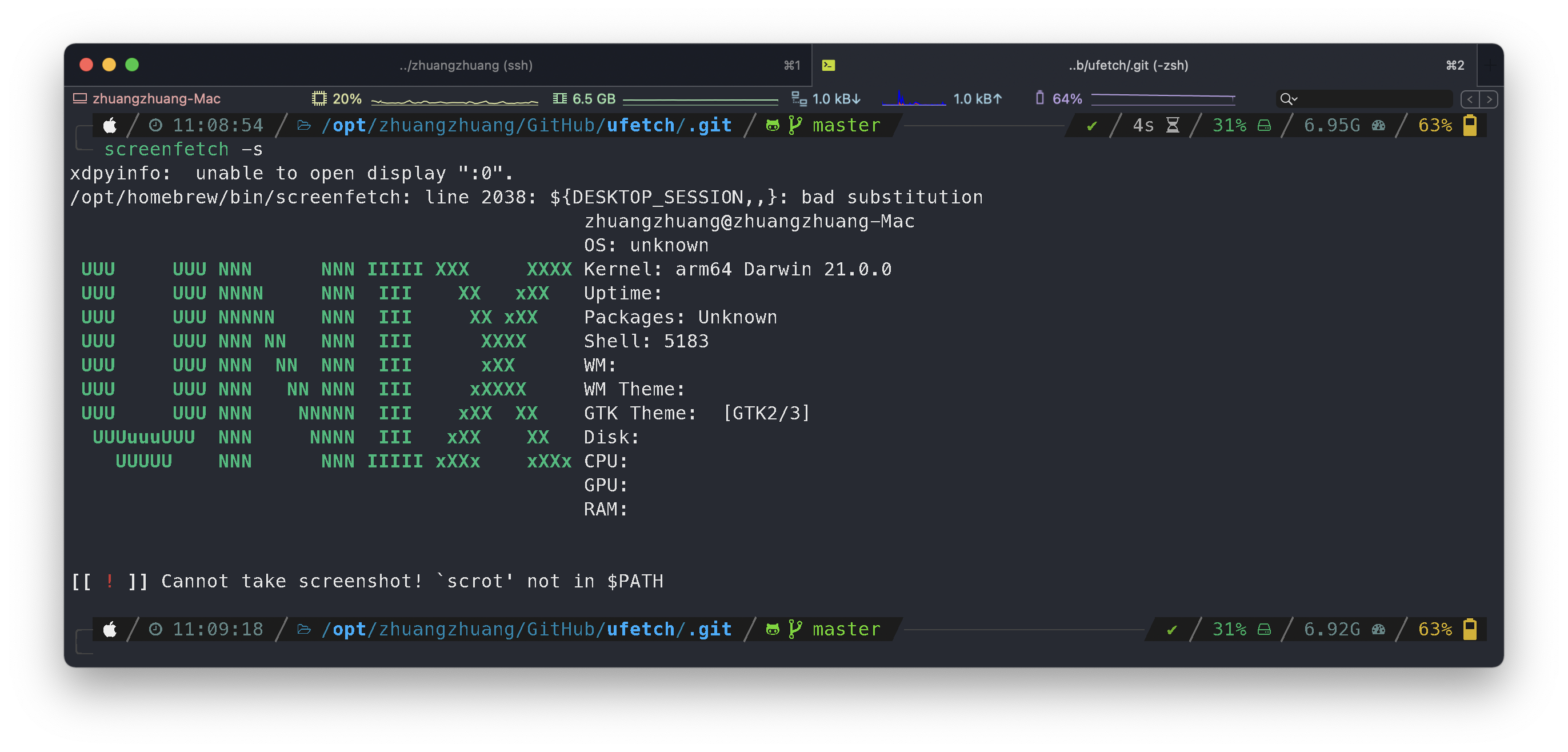Screen dimensions: 1568x752
Task: Click the 'xdpyinfo: unable to open display' line
Action: [291, 174]
